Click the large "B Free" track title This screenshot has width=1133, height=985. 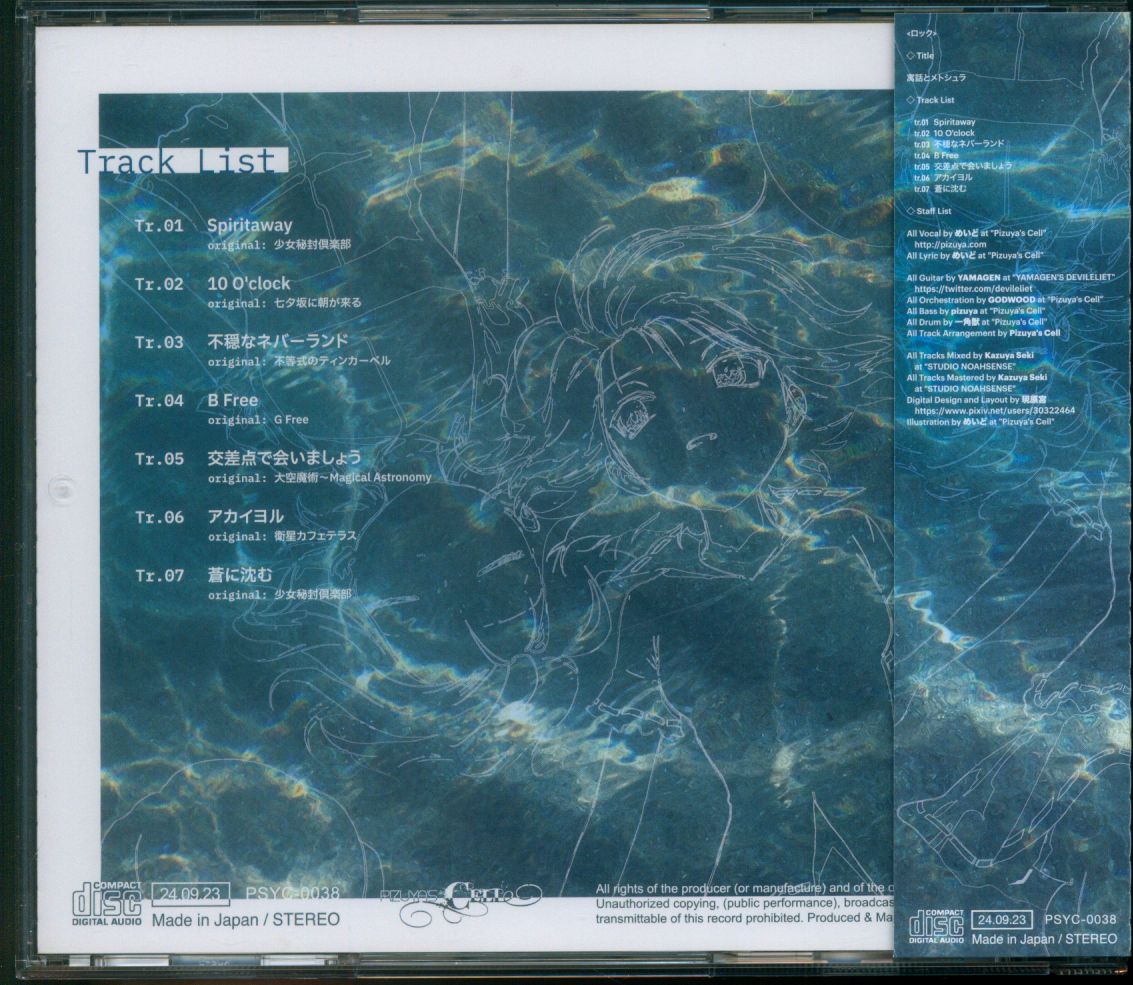coord(232,400)
